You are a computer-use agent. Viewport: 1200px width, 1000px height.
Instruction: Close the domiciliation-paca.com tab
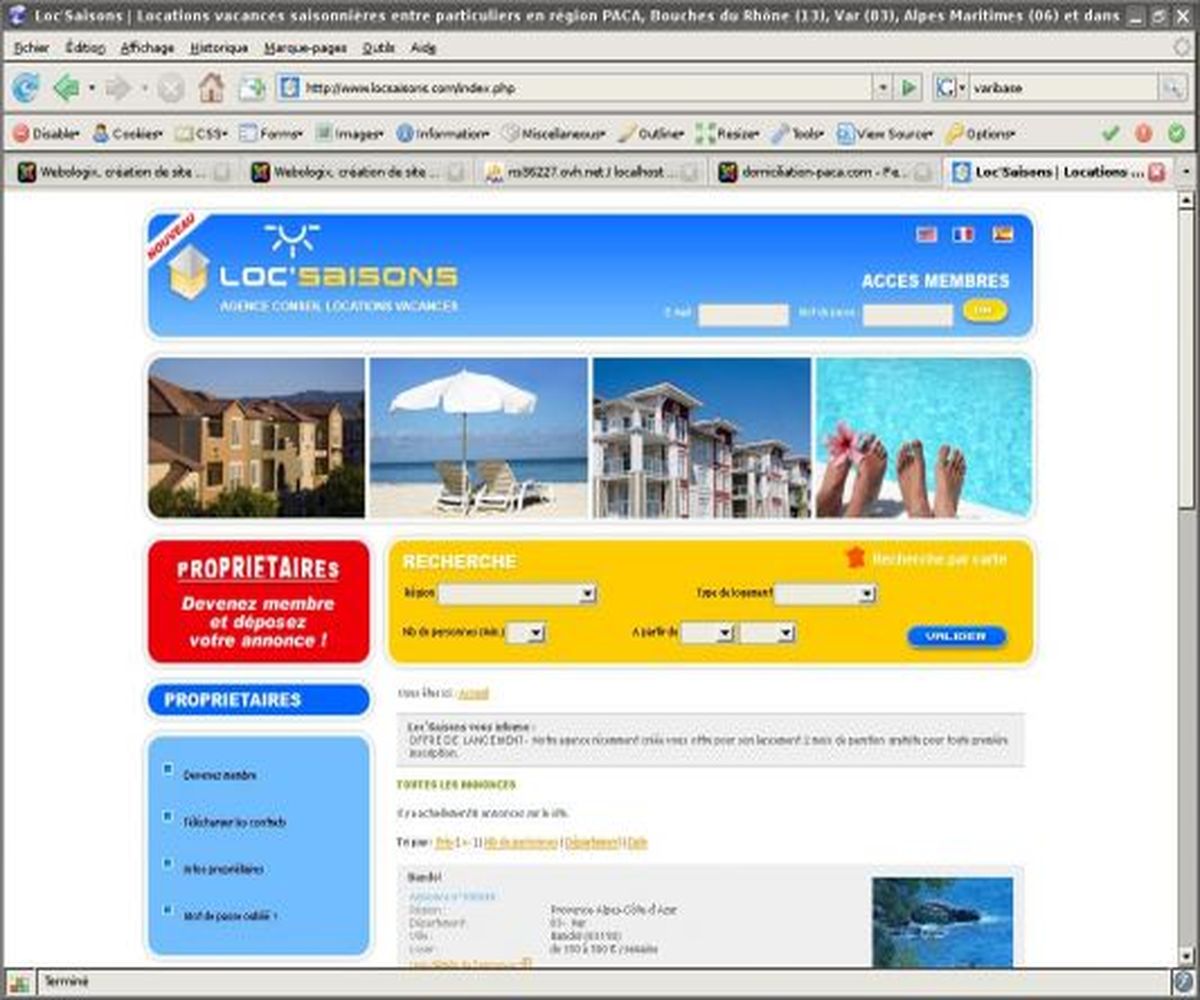(x=924, y=173)
